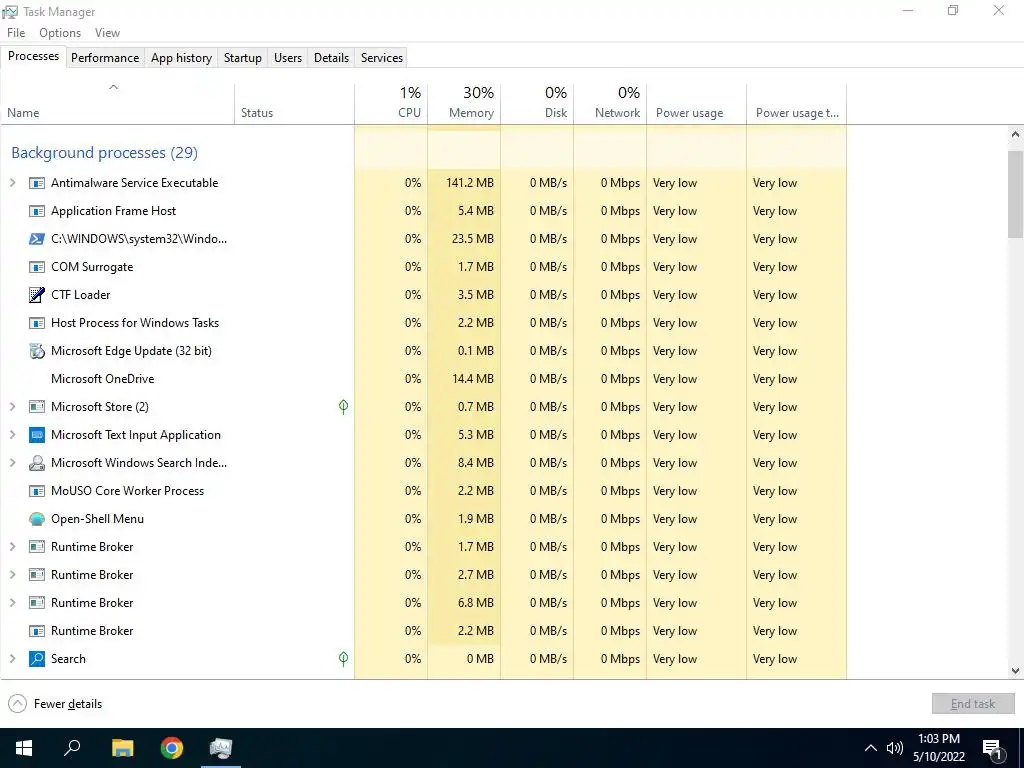This screenshot has height=768, width=1024.
Task: Open the notification center icon
Action: [992, 749]
